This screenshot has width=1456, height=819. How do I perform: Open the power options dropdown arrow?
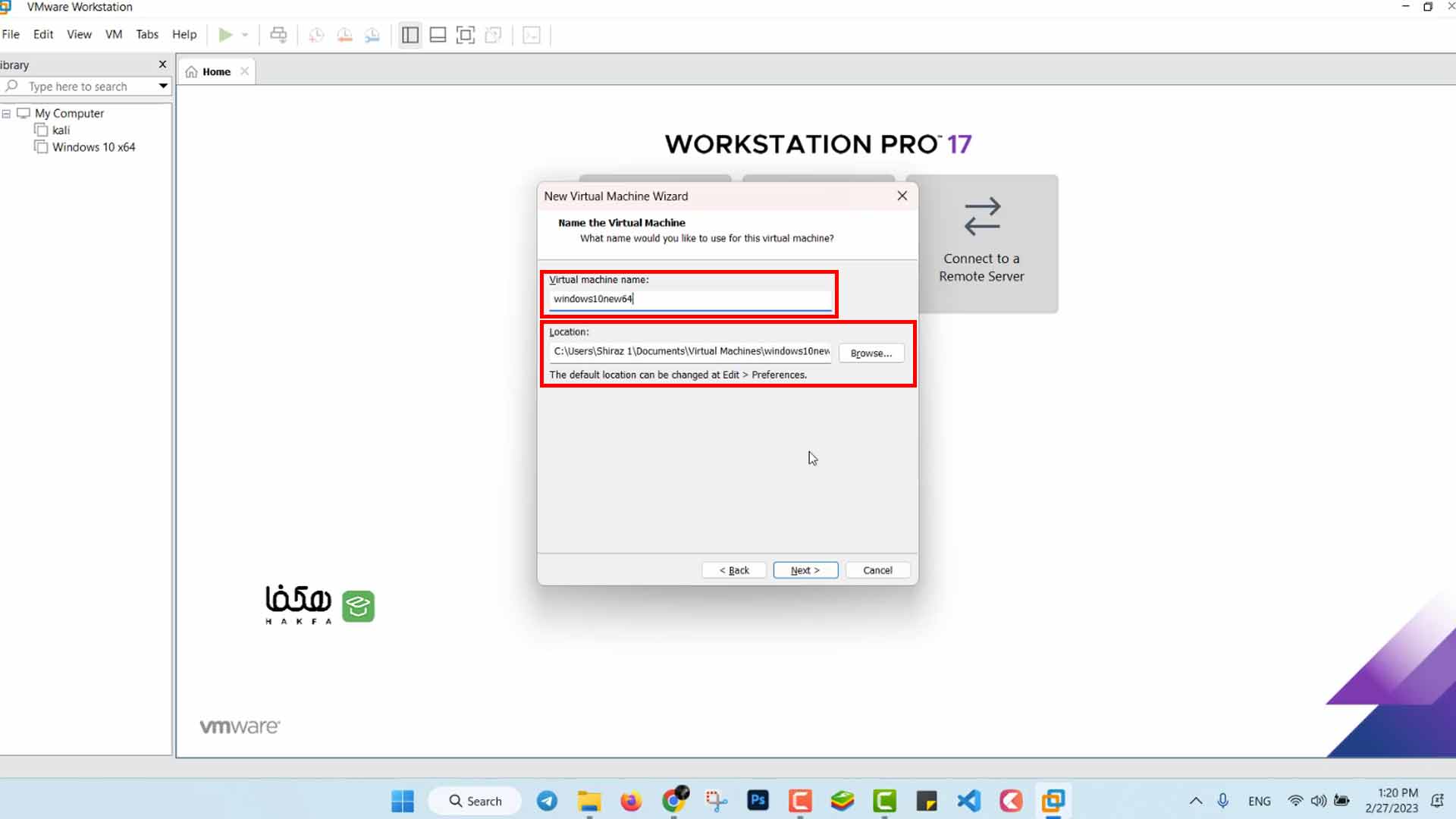245,35
